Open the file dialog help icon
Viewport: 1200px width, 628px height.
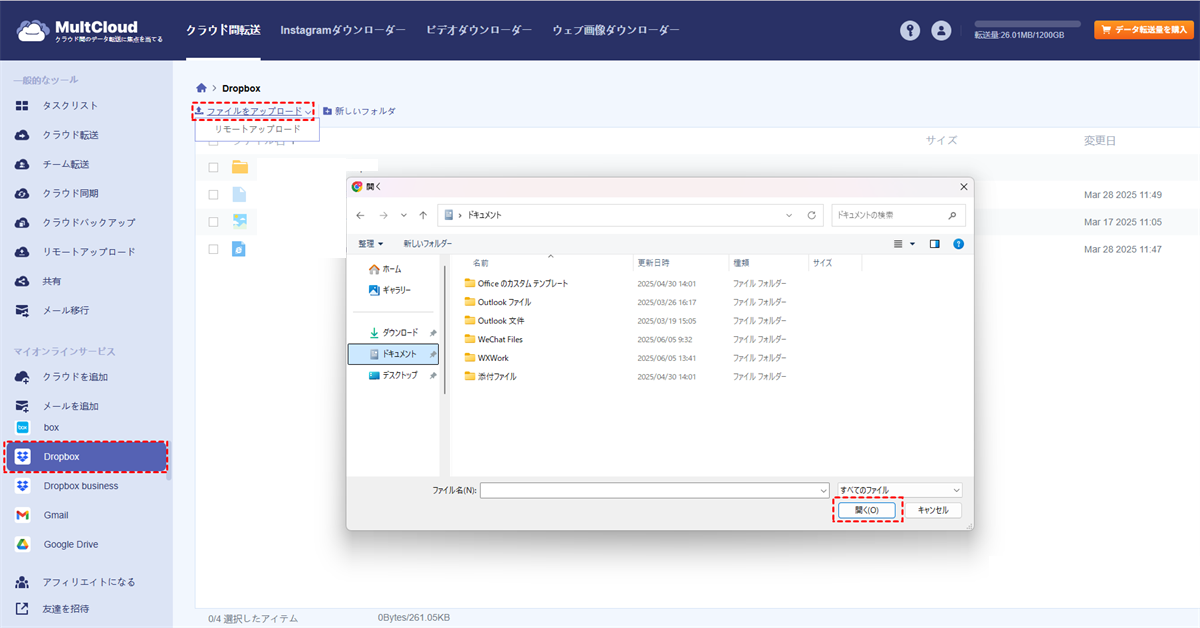[958, 243]
